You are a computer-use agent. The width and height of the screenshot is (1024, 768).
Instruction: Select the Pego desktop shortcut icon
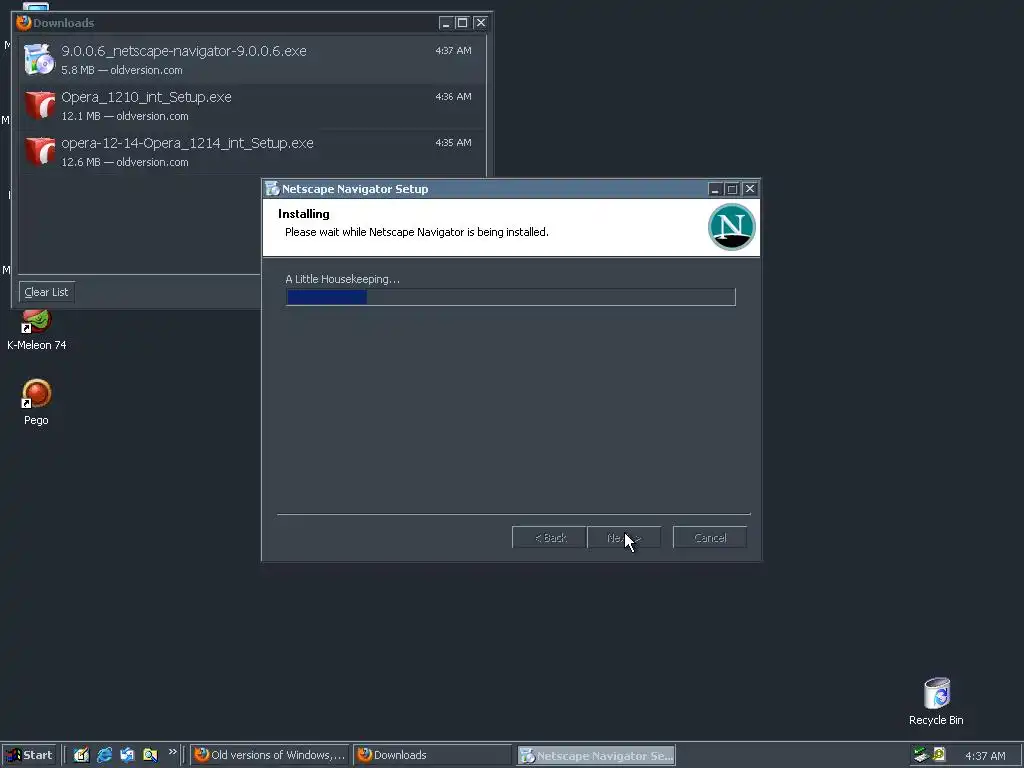click(37, 394)
